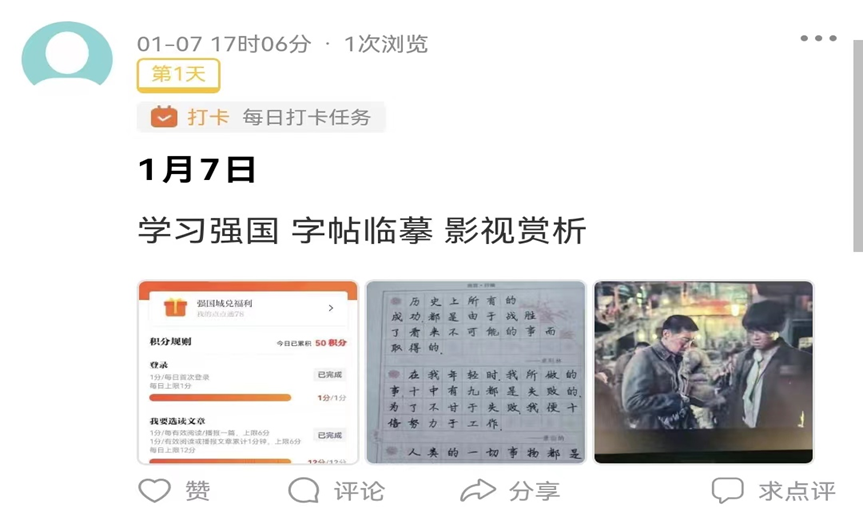Open the three-dot more options menu
This screenshot has height=516, width=863.
coord(818,38)
